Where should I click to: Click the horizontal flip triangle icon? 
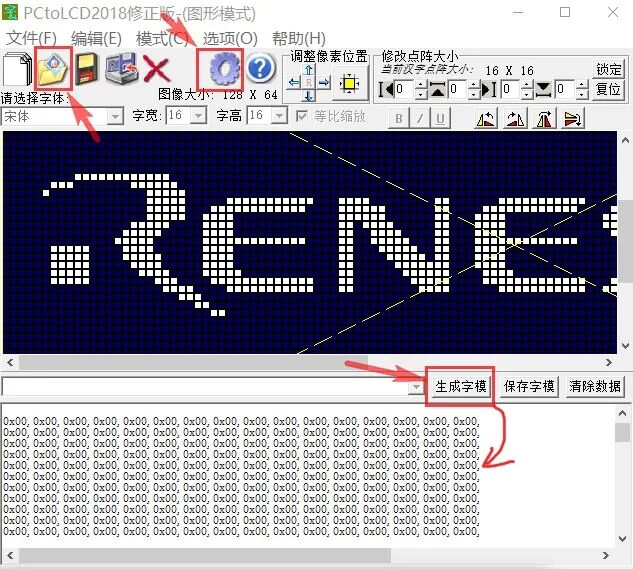[544, 118]
